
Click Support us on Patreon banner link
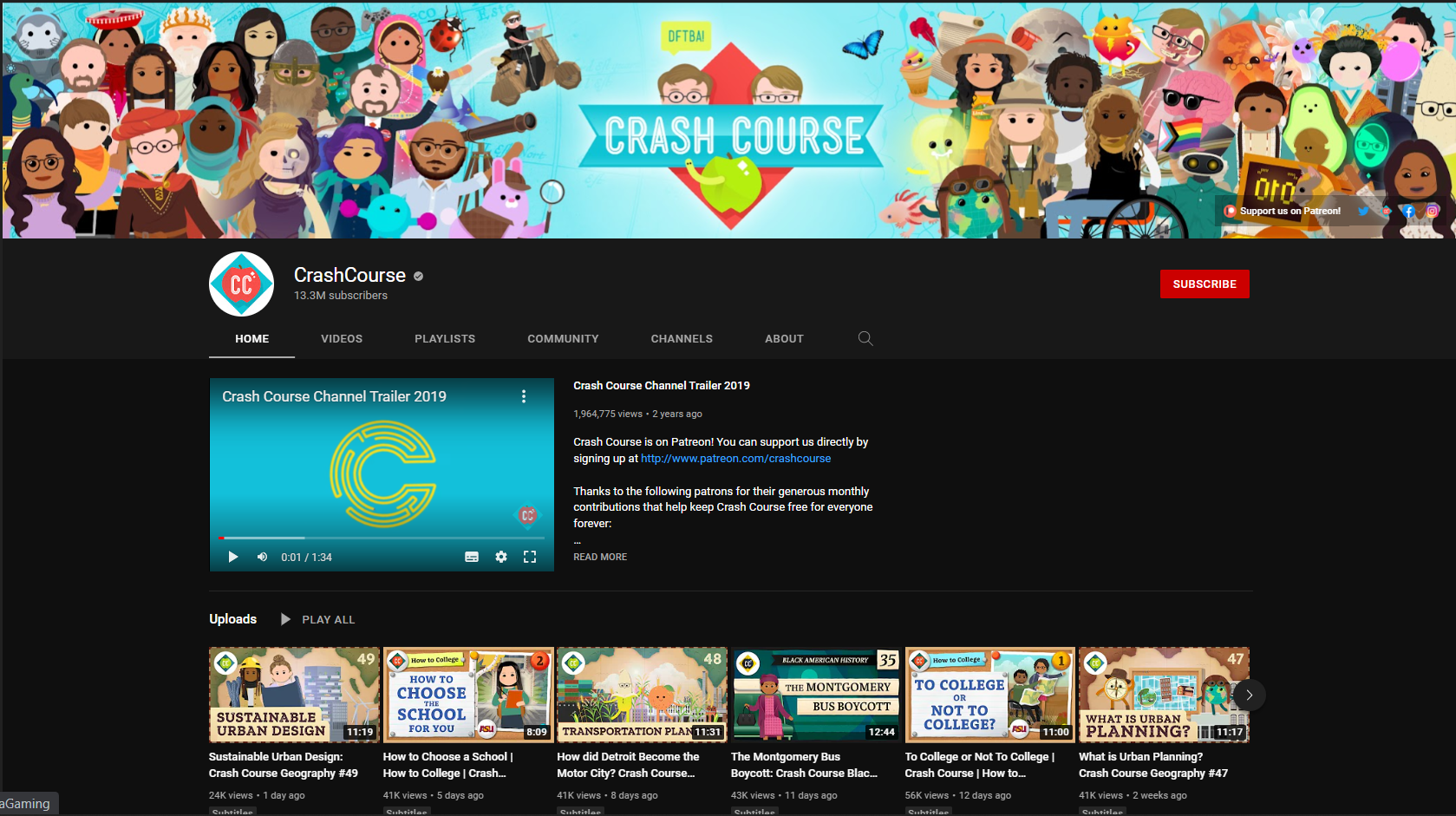tap(1283, 211)
